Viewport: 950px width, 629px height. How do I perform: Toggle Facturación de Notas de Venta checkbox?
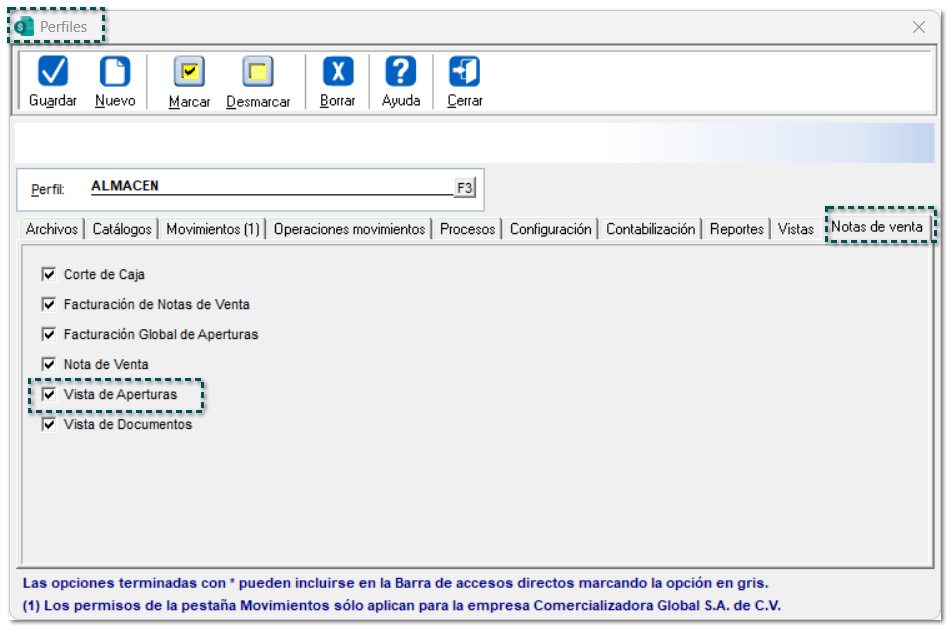(x=49, y=304)
